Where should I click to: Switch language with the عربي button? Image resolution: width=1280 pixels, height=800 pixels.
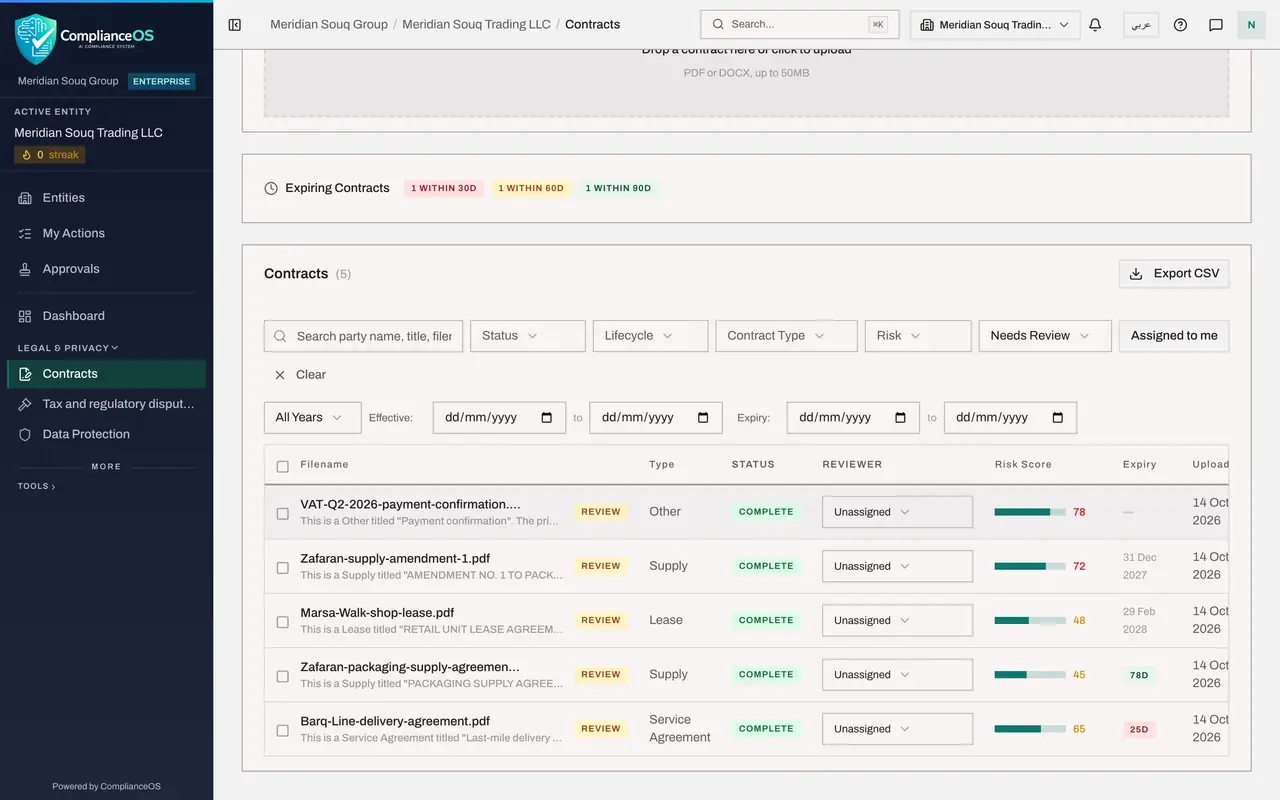point(1141,25)
